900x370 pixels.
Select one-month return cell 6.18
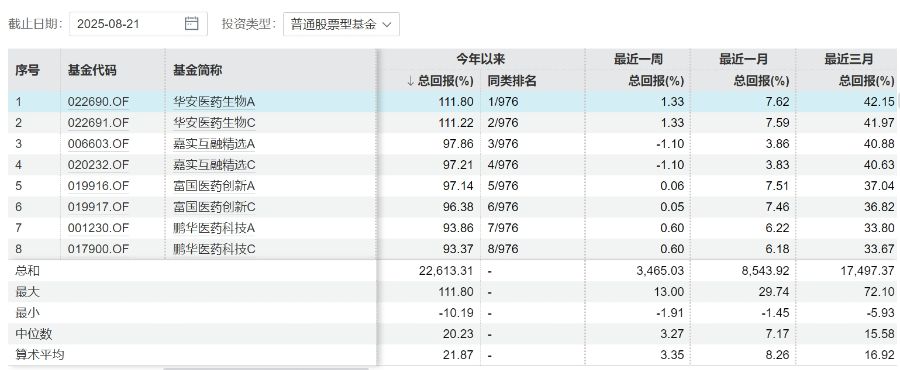pos(779,249)
